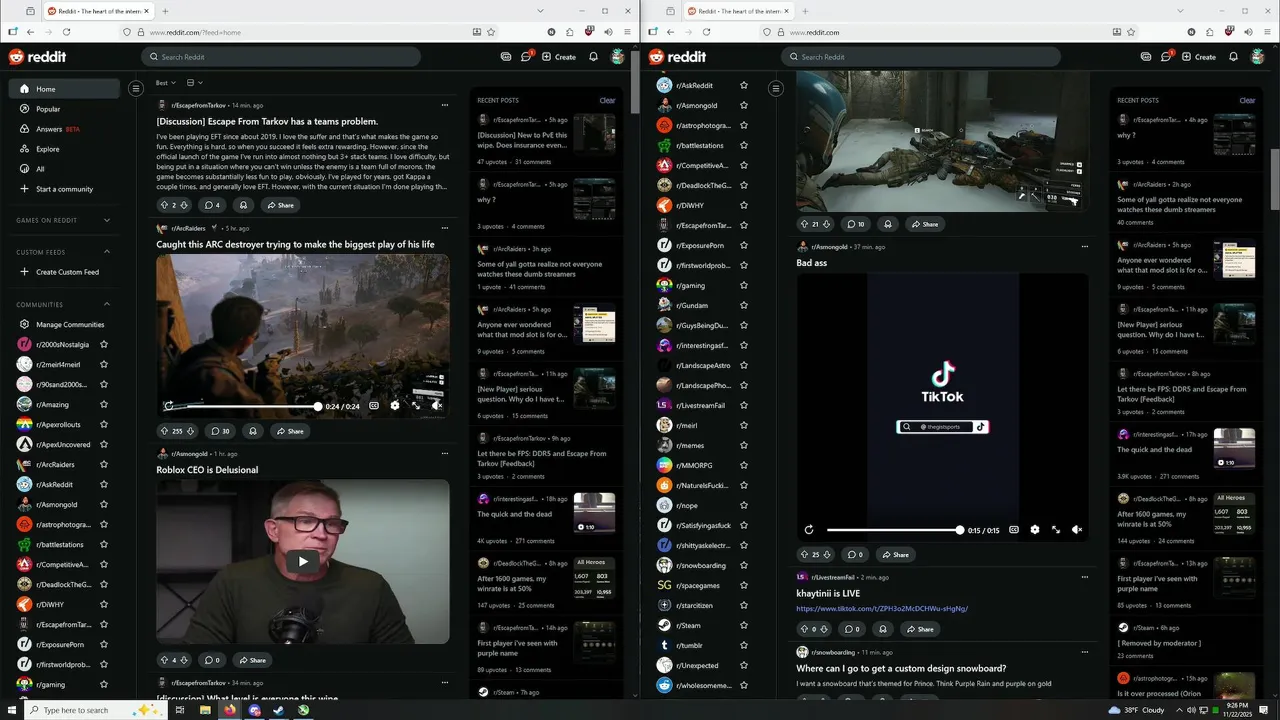Fullscreen the Bad ass video in right window
Image resolution: width=1280 pixels, height=720 pixels.
pos(1056,530)
